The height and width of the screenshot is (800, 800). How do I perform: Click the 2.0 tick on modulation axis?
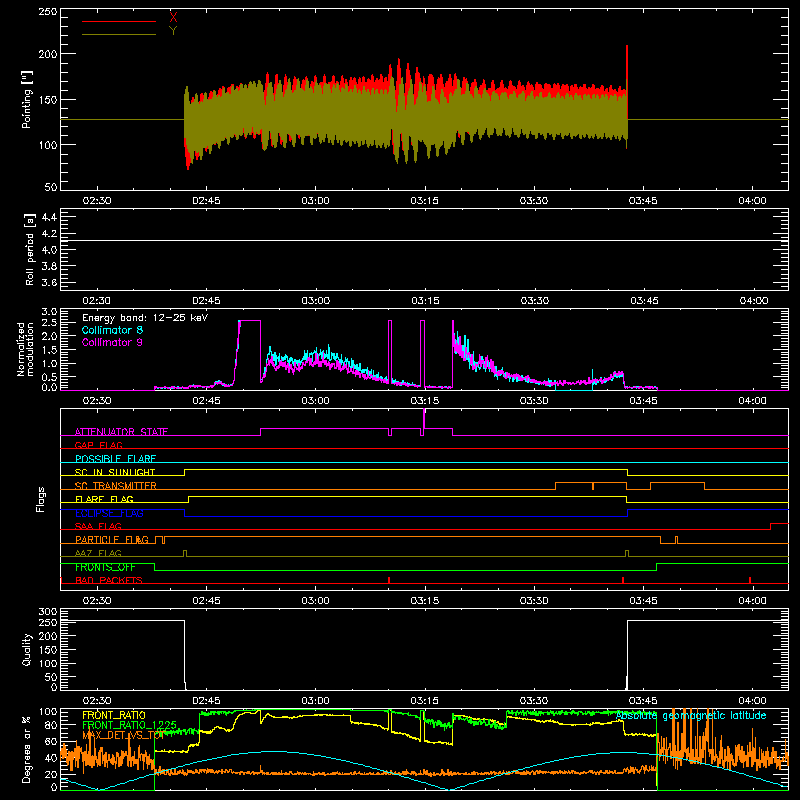point(49,337)
